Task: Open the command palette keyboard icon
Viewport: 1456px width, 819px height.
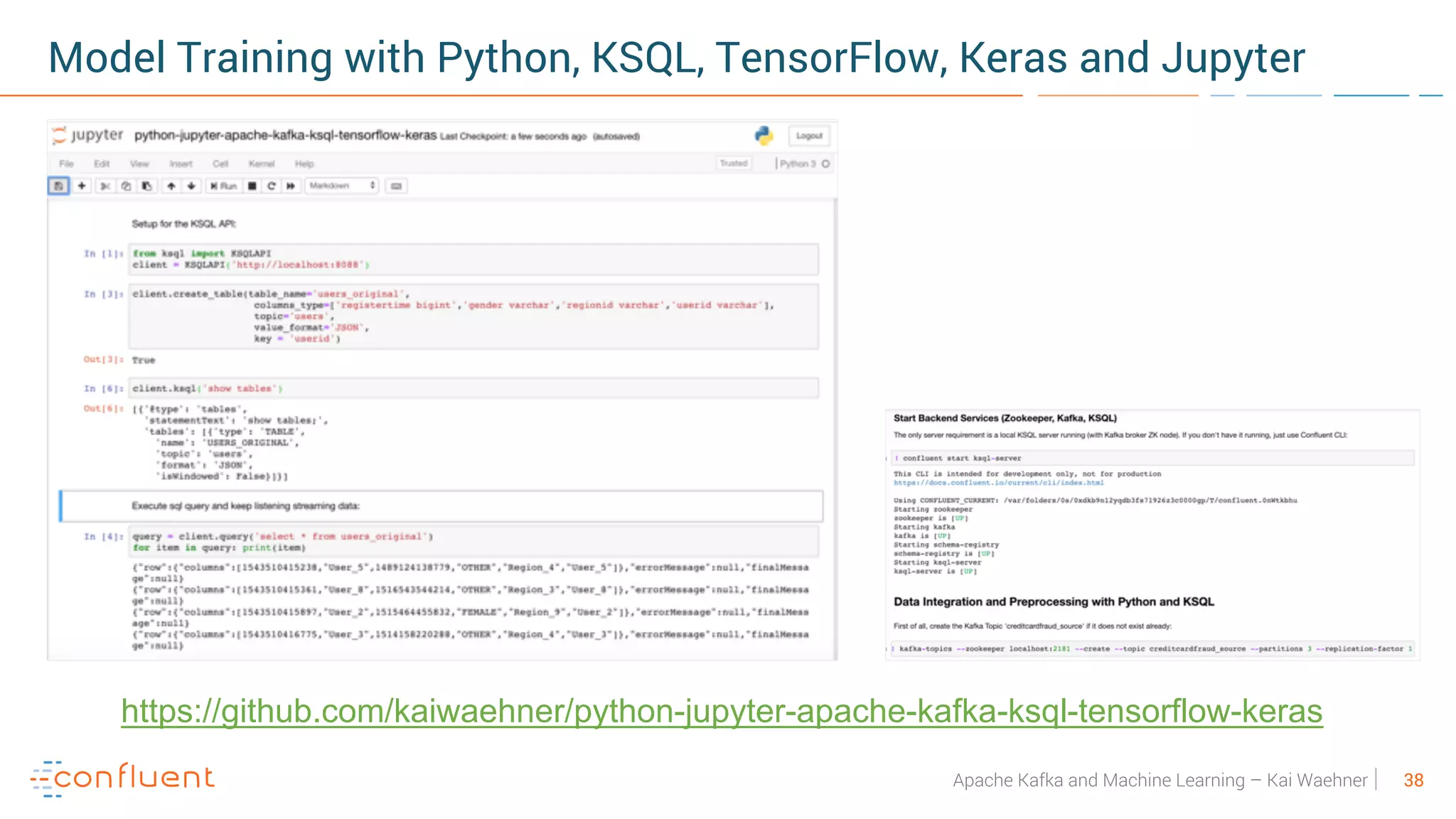Action: 396,186
